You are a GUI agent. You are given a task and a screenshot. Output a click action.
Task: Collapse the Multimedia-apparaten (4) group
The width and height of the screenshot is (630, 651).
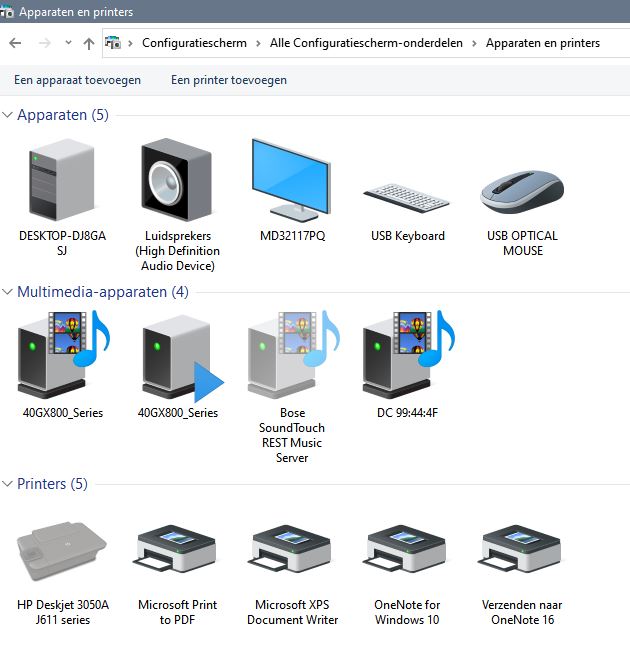[7, 292]
